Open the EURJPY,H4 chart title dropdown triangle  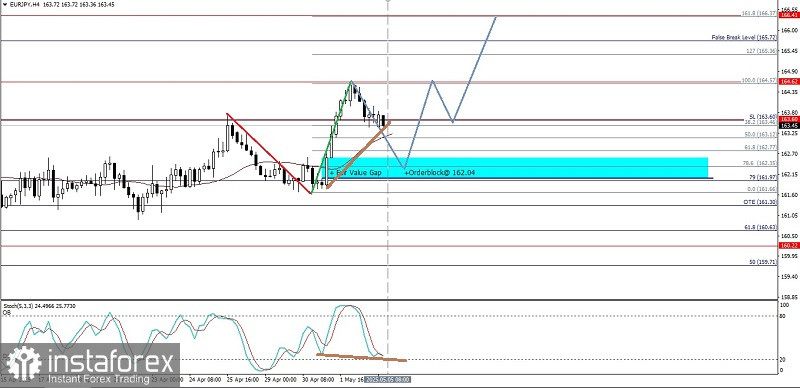tap(4, 4)
